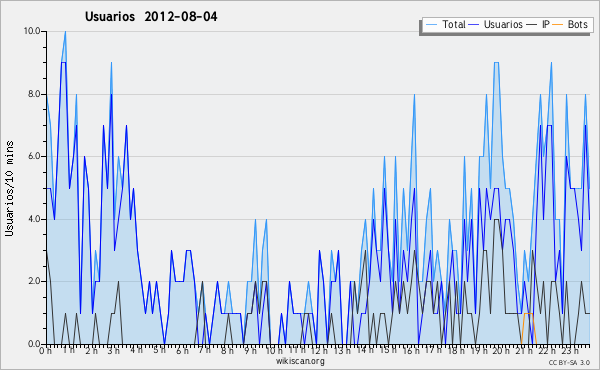Screen dimensions: 600x370
Task: Click the '21 h' x-axis label
Action: click(524, 351)
